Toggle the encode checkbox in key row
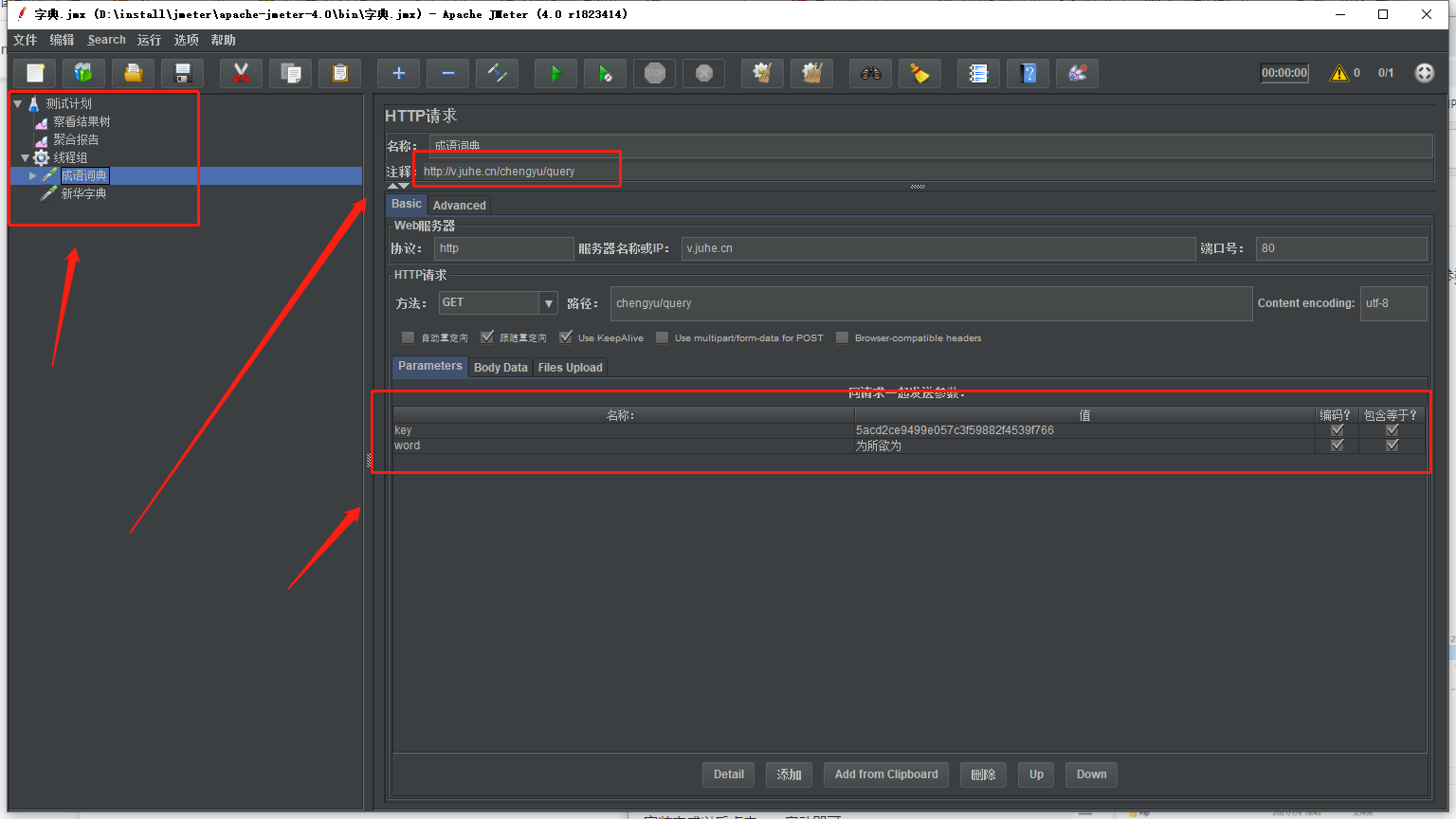The height and width of the screenshot is (819, 1456). click(x=1338, y=430)
